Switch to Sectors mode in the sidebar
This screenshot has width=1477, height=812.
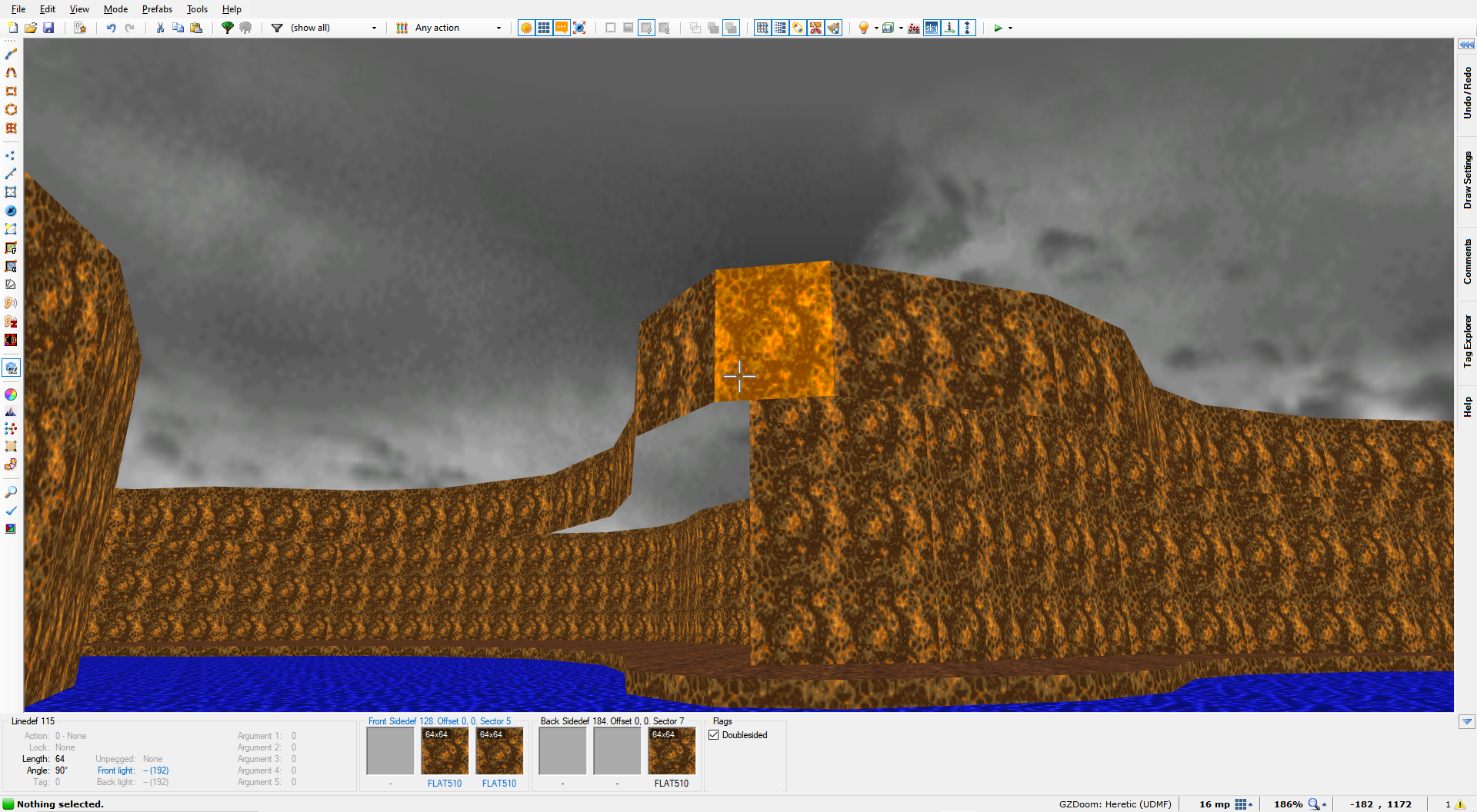pyautogui.click(x=11, y=192)
